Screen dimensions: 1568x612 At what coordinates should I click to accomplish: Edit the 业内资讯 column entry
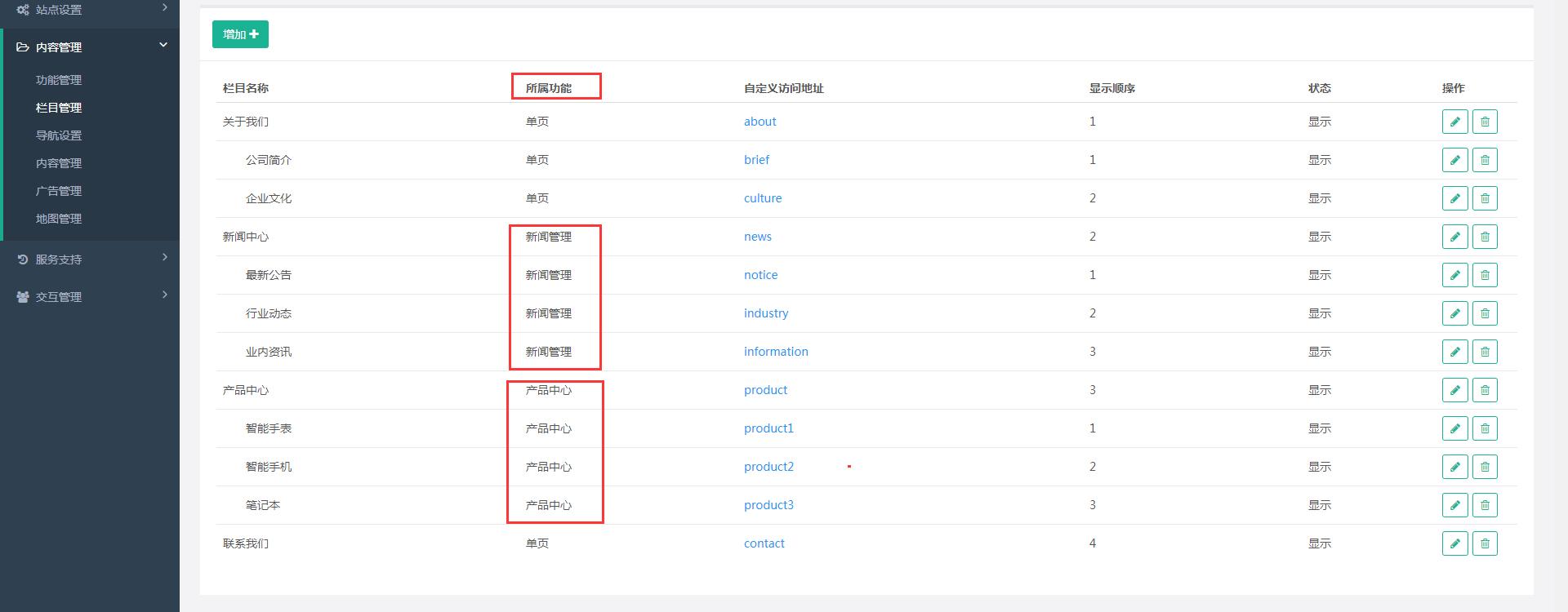1454,352
